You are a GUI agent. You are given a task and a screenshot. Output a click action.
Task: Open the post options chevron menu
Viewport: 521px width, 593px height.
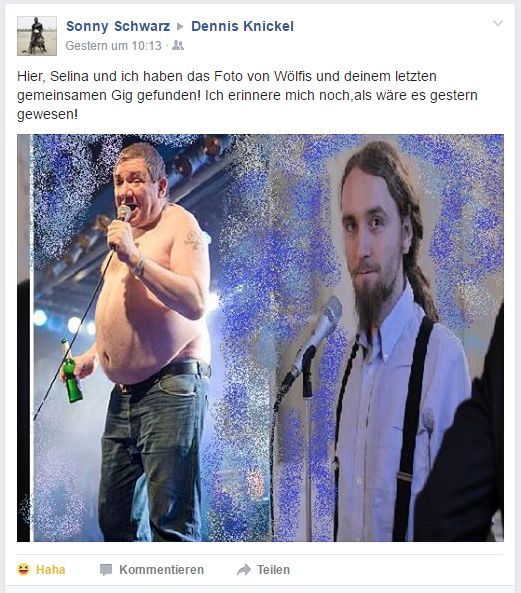pyautogui.click(x=498, y=23)
